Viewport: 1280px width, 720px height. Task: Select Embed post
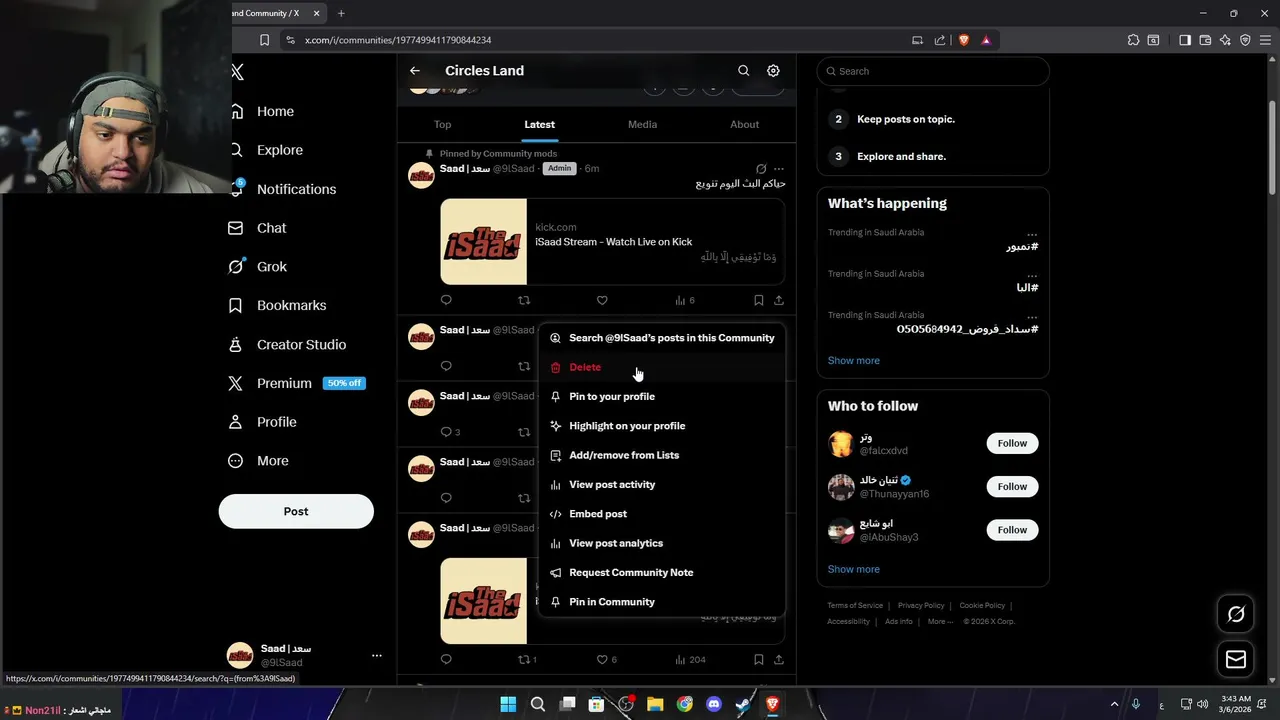pos(661,514)
